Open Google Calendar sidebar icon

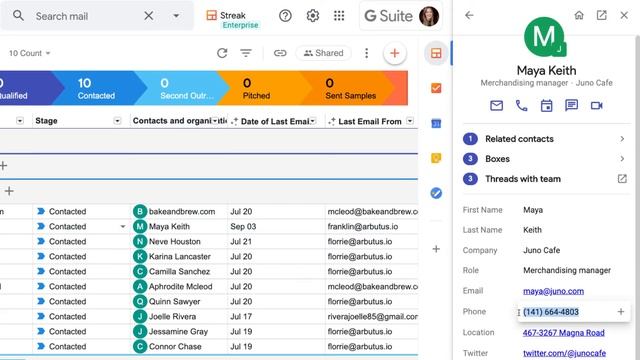tap(436, 123)
